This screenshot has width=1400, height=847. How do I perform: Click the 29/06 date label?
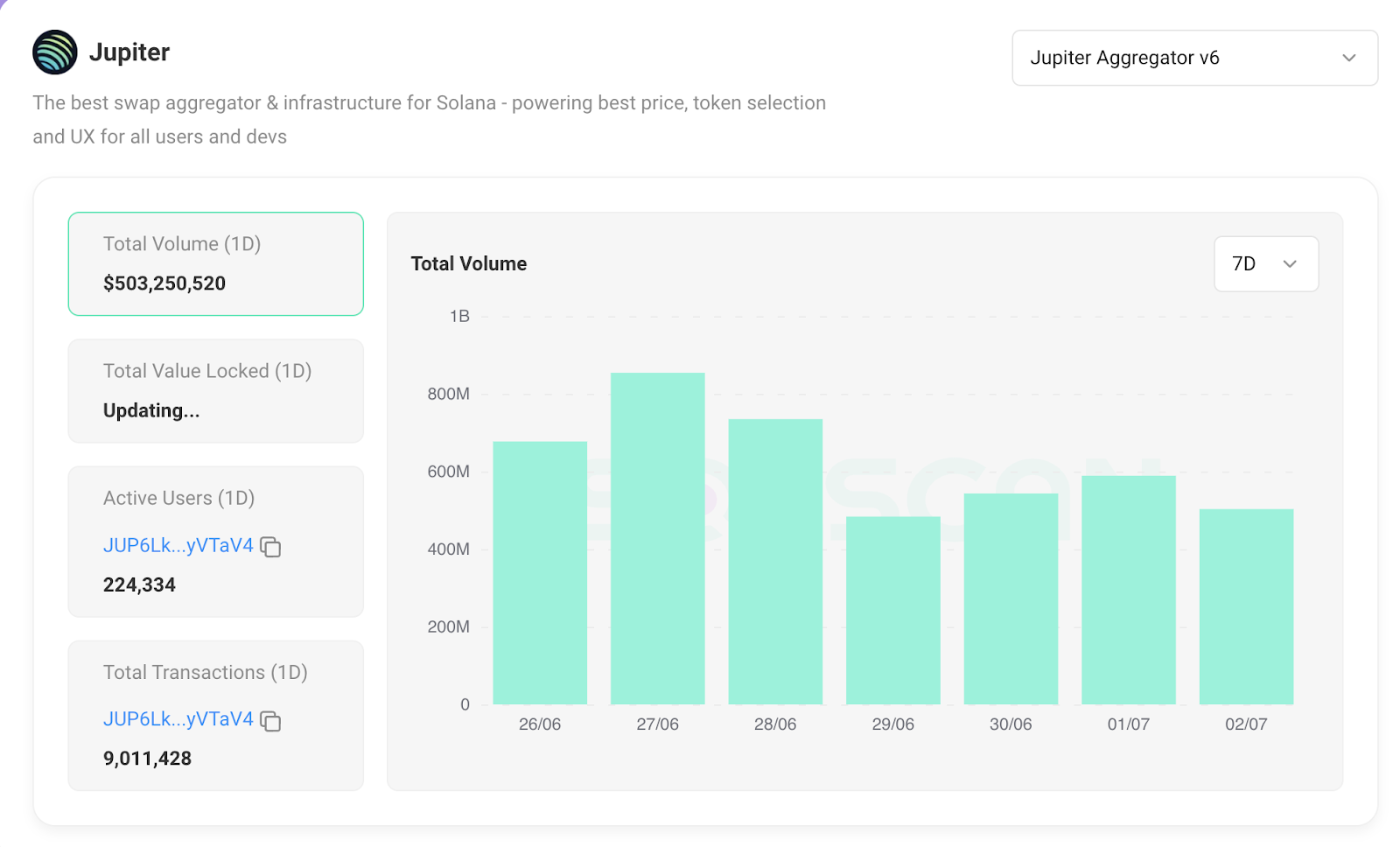coord(893,724)
